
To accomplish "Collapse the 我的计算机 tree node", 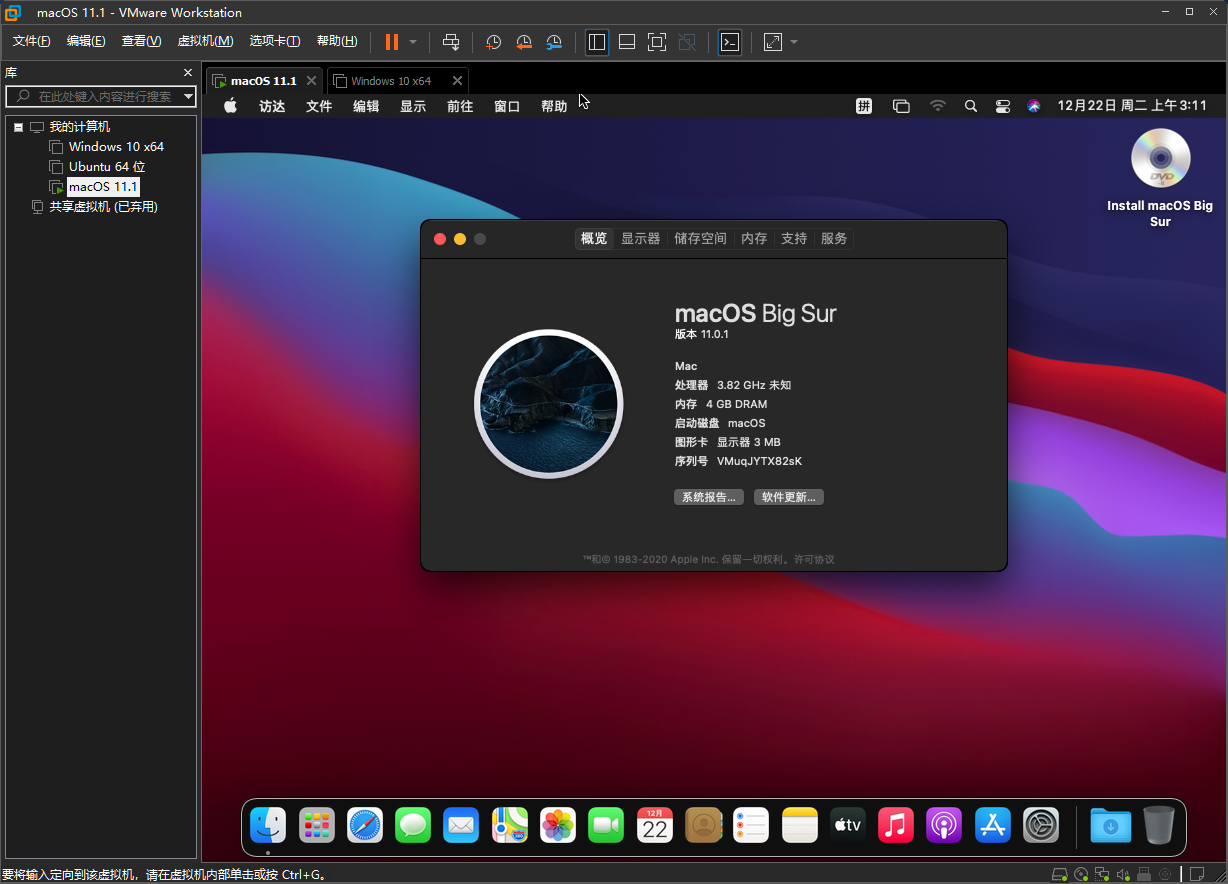I will pyautogui.click(x=18, y=127).
